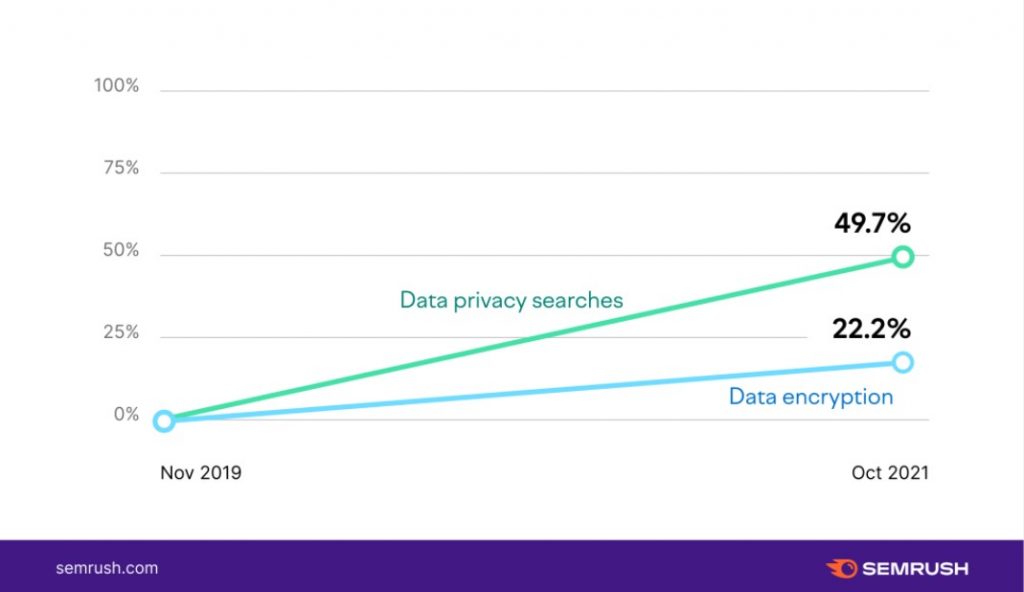Viewport: 1024px width, 592px height.
Task: Click the 22.2% value label
Action: tap(872, 328)
